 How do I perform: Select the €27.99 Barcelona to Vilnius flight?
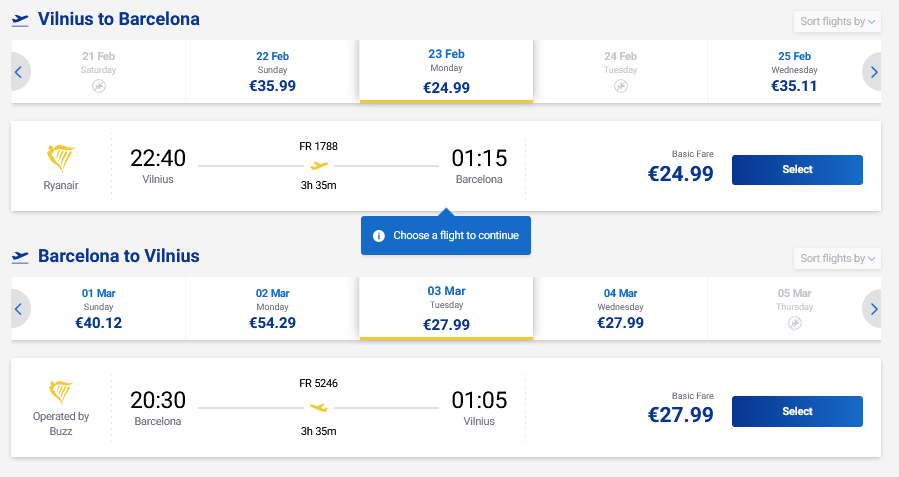(797, 412)
